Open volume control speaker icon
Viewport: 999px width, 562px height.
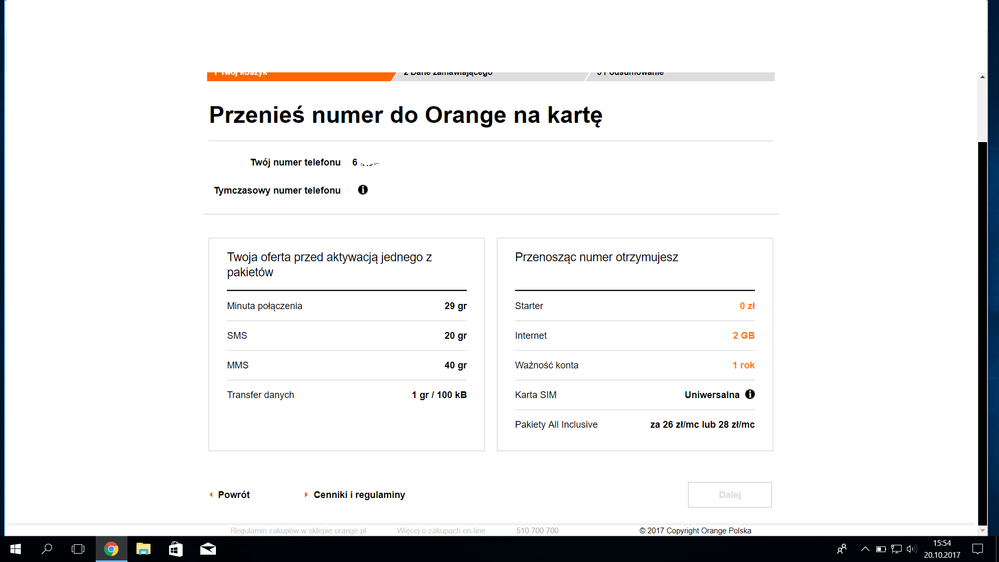pyautogui.click(x=912, y=549)
